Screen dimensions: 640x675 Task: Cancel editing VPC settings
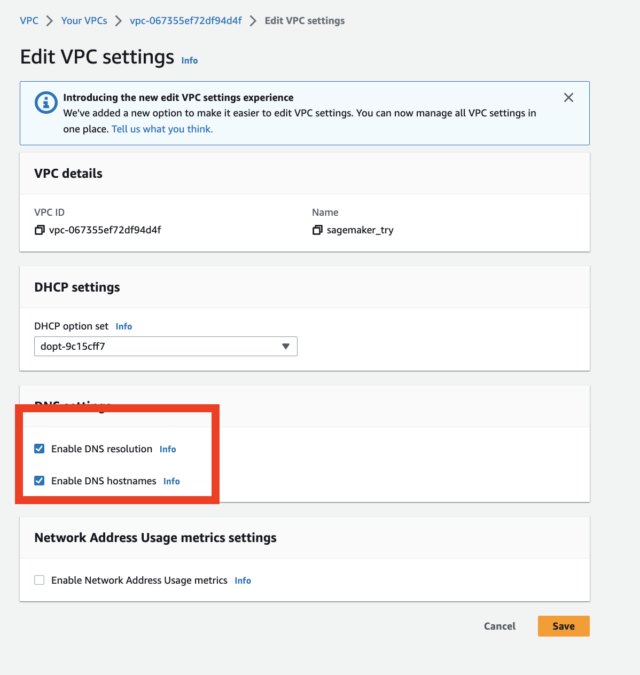pyautogui.click(x=499, y=626)
